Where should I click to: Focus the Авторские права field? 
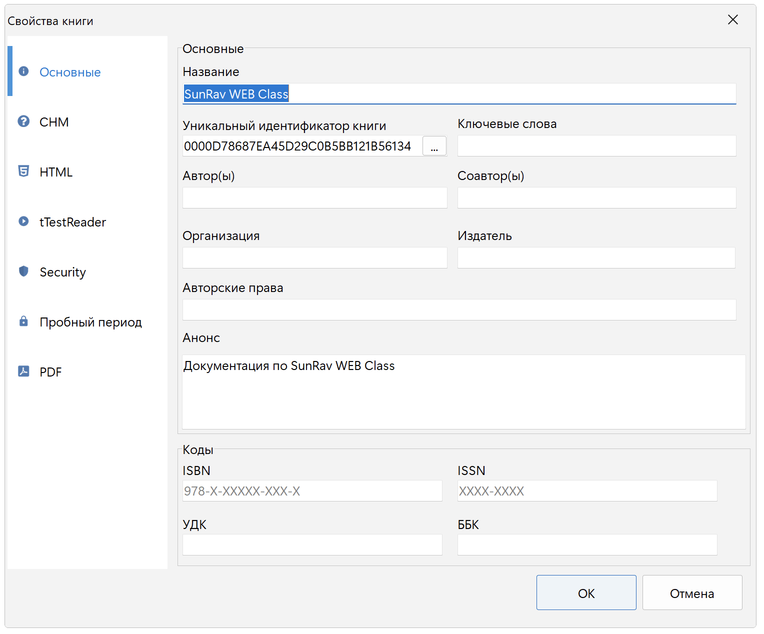[x=459, y=310]
